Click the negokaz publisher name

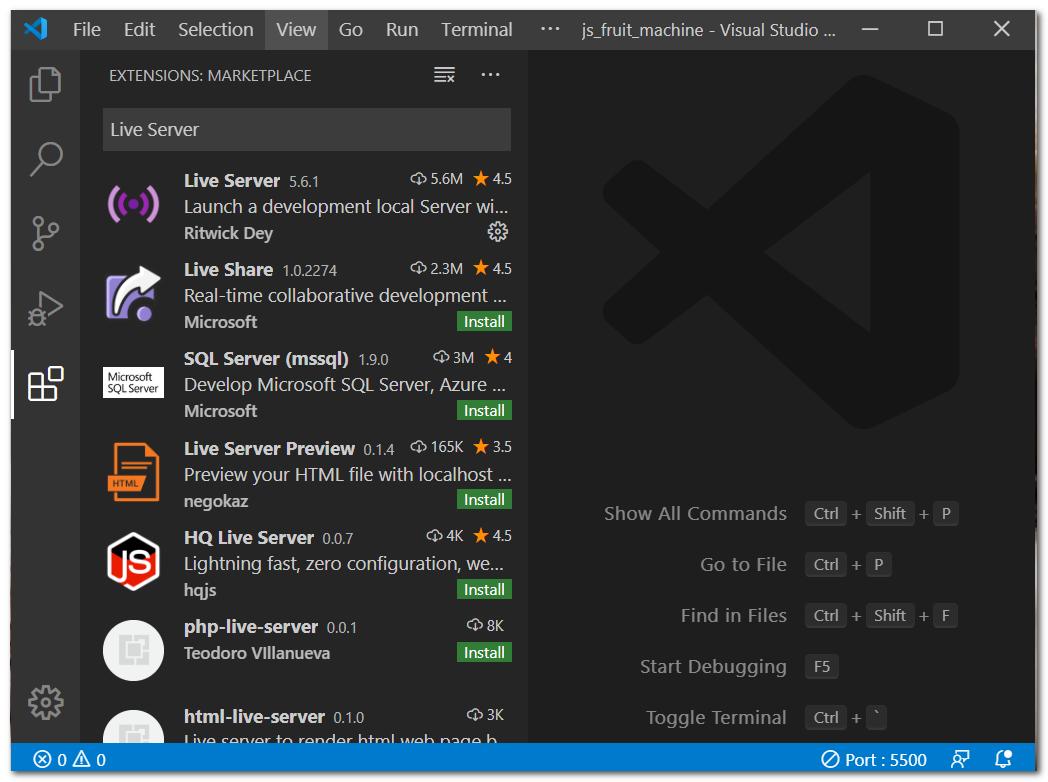coord(216,501)
